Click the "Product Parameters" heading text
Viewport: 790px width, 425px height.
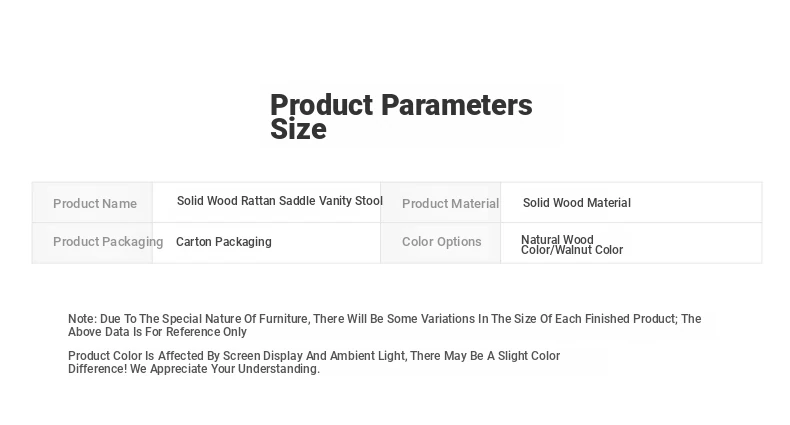click(401, 105)
